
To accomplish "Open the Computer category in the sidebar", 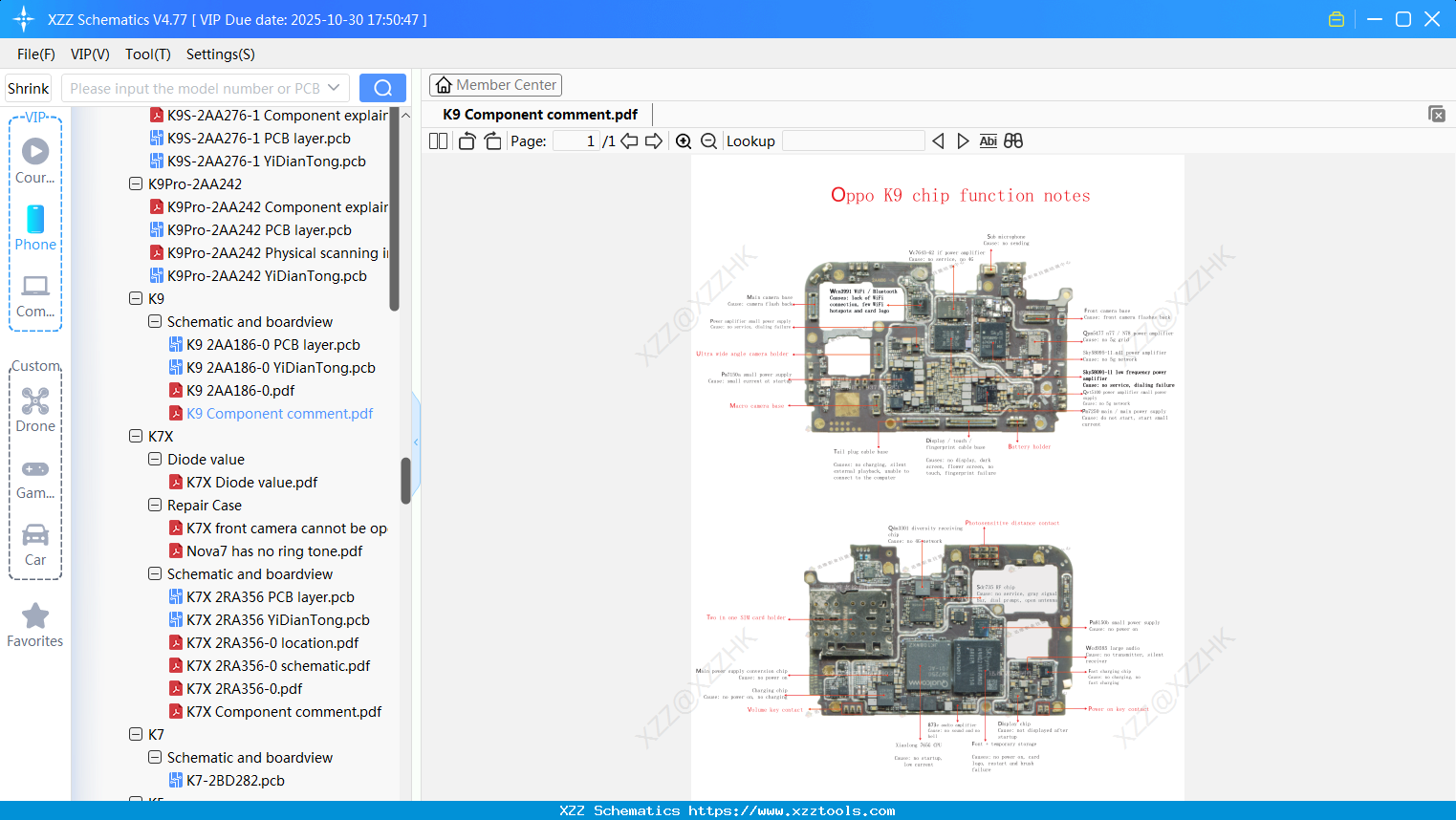I will click(35, 295).
